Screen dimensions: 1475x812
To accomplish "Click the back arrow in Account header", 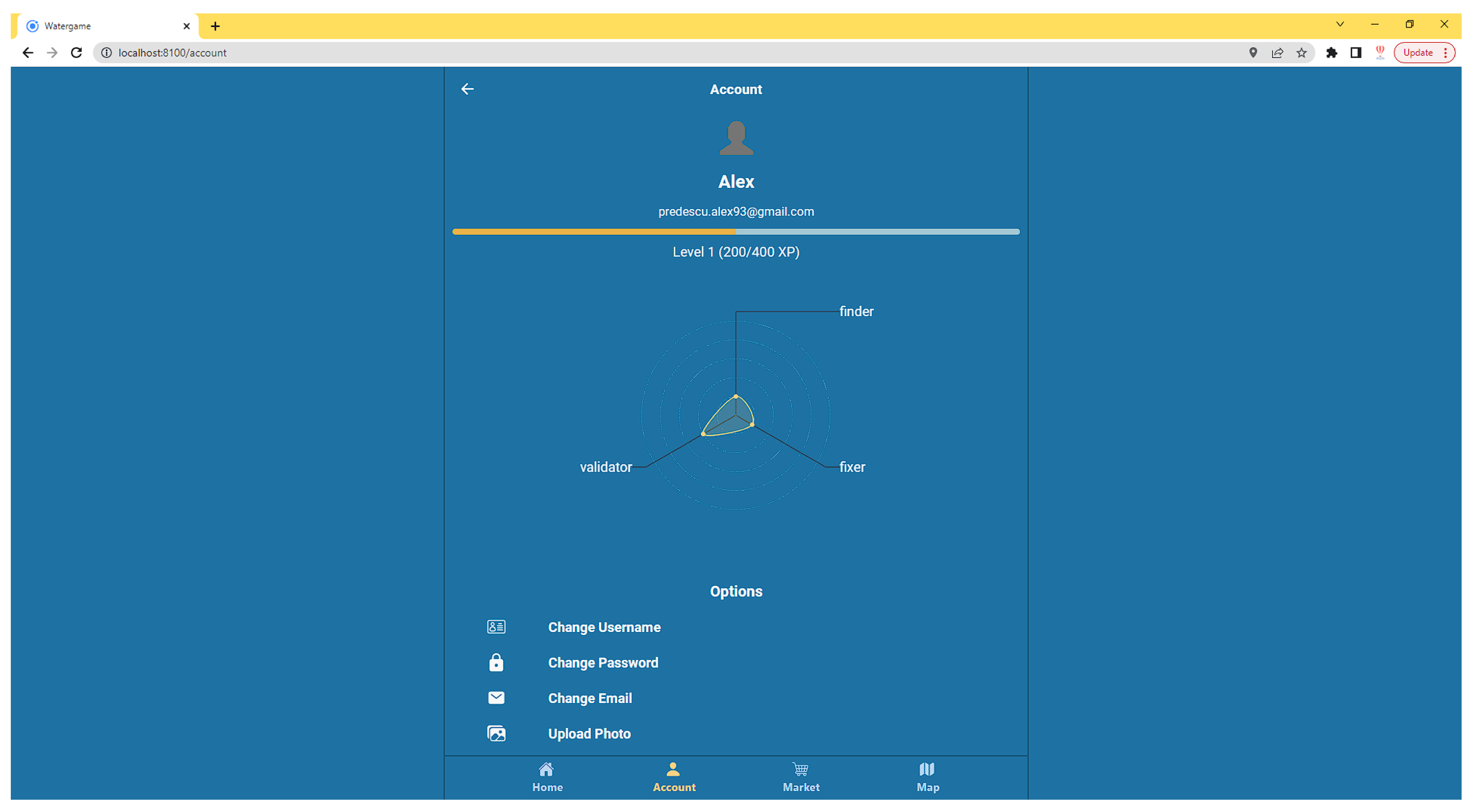I will pos(467,89).
